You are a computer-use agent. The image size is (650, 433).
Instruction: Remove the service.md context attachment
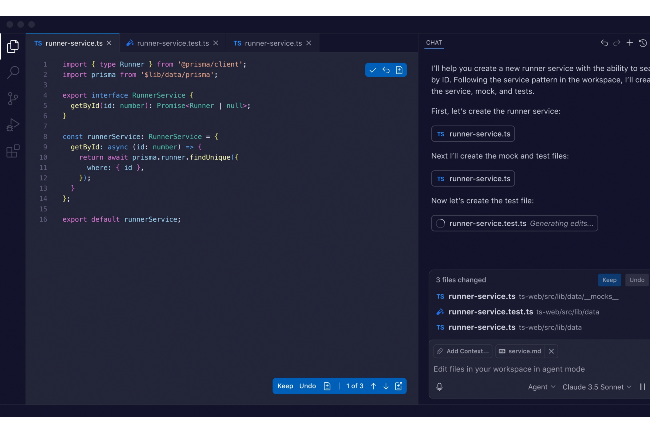pos(551,351)
